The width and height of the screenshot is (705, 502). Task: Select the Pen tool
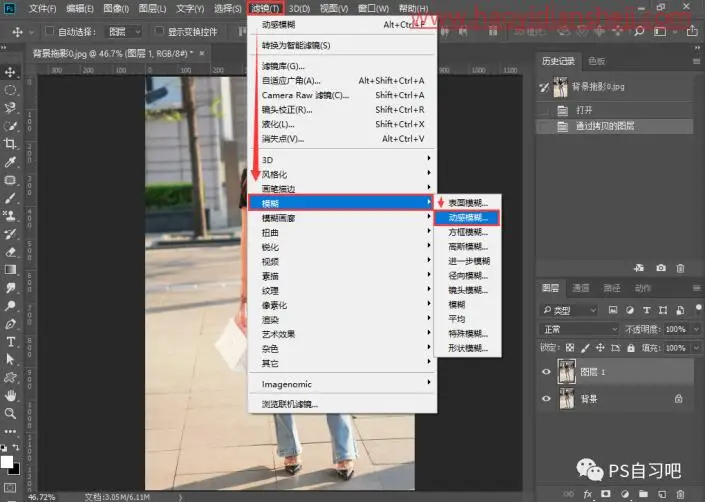(x=10, y=324)
